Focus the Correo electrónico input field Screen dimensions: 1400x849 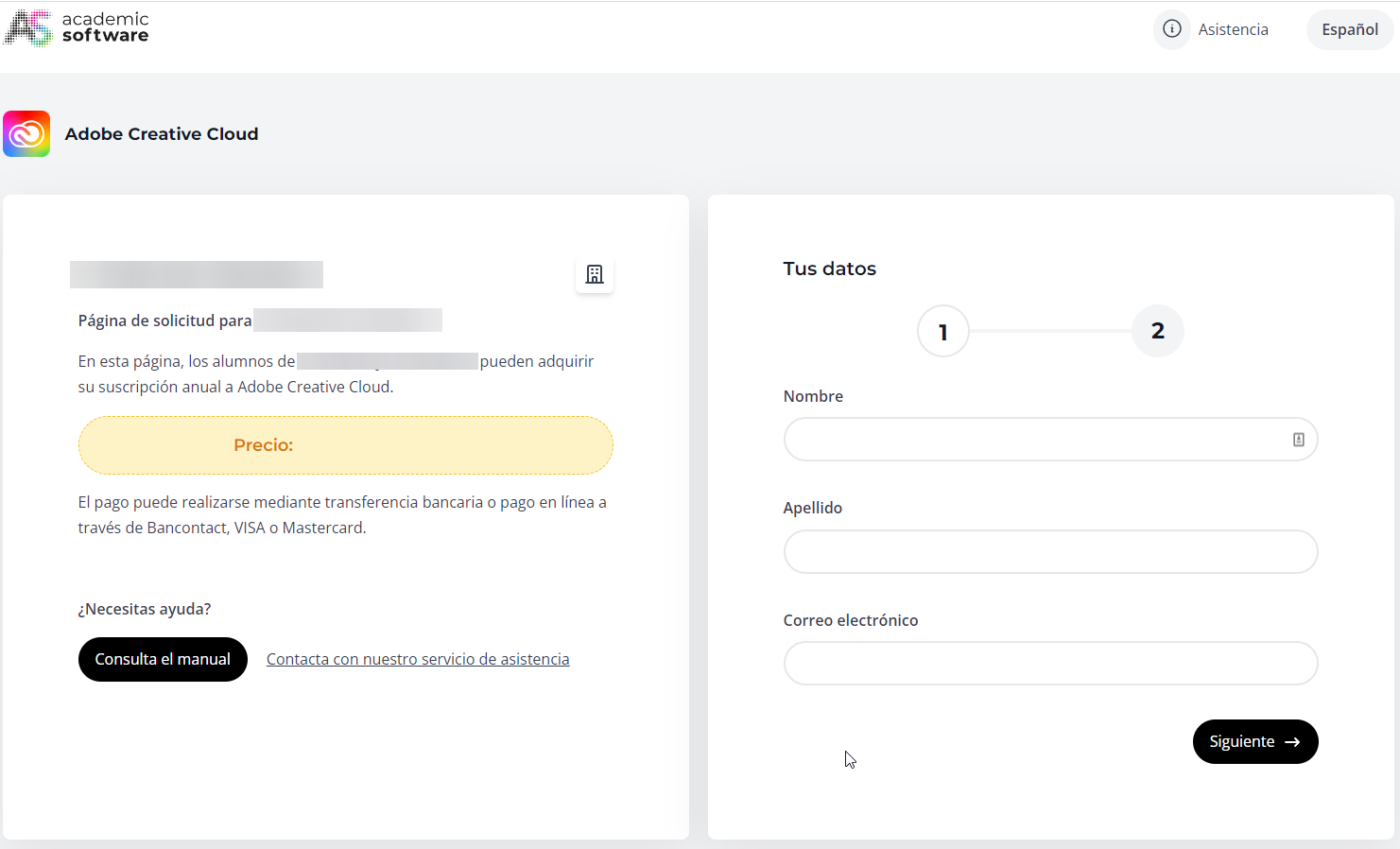tap(1051, 664)
